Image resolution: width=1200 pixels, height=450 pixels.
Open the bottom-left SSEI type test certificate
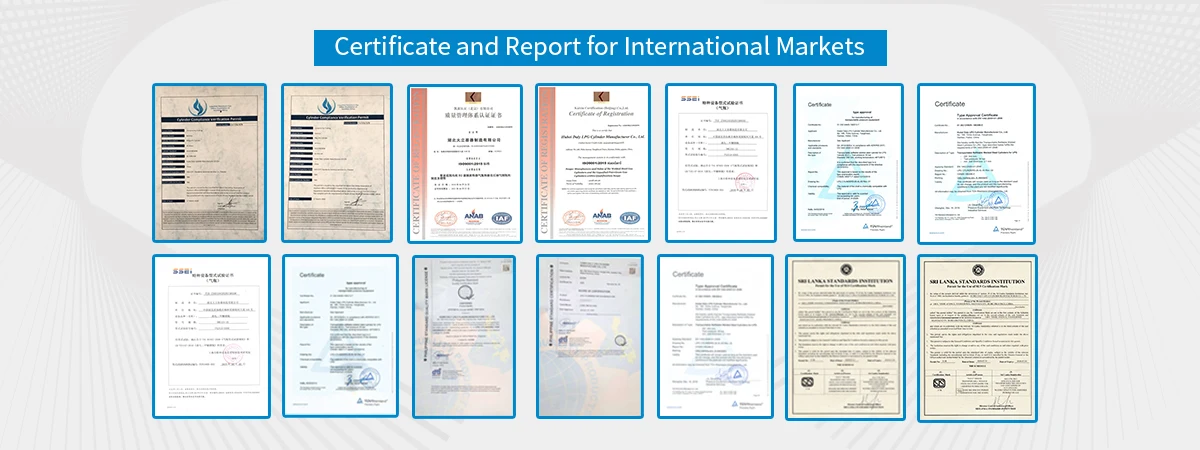click(x=211, y=336)
